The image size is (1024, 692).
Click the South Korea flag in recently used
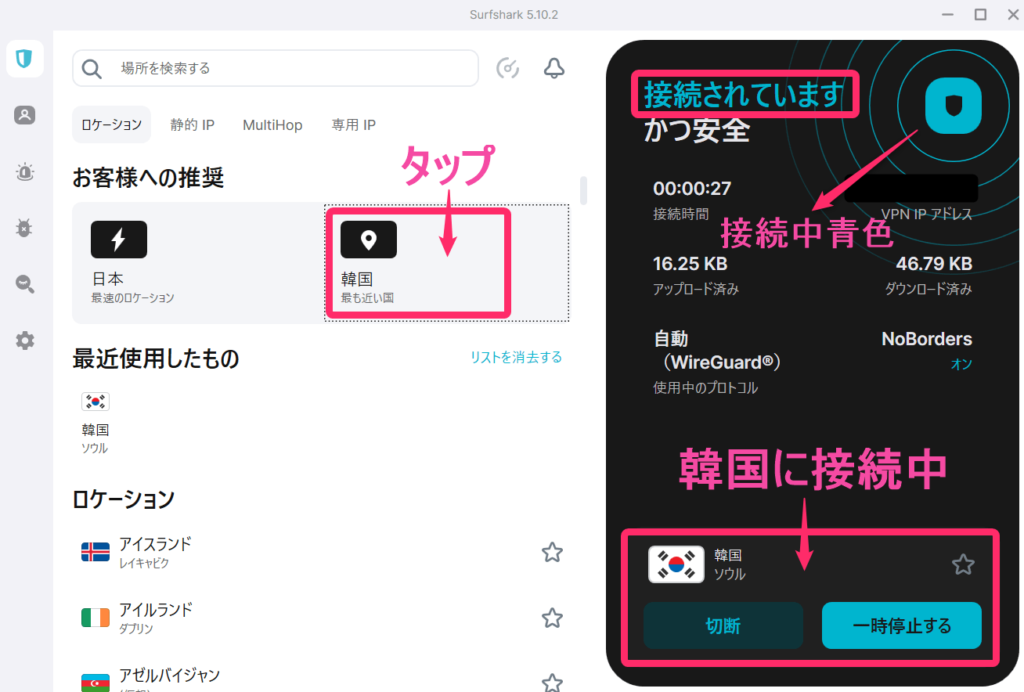[95, 401]
